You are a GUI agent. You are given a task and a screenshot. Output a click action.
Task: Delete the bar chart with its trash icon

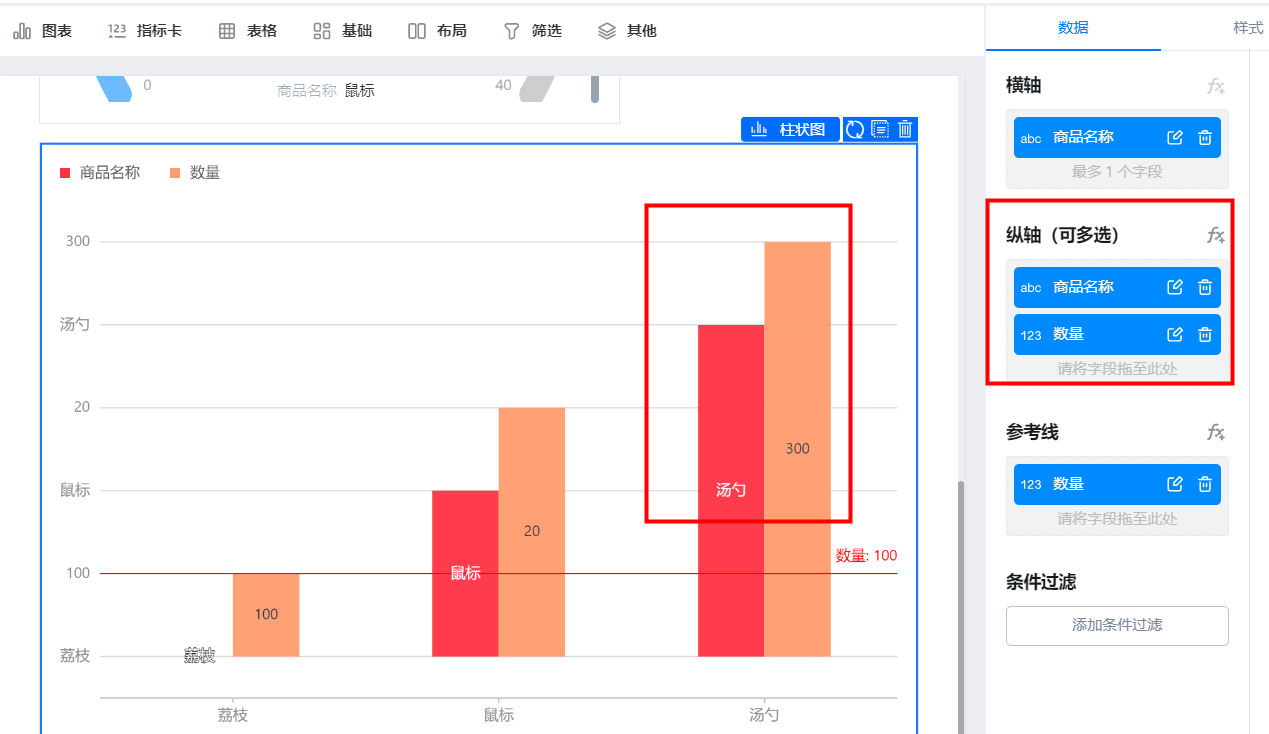(x=905, y=129)
